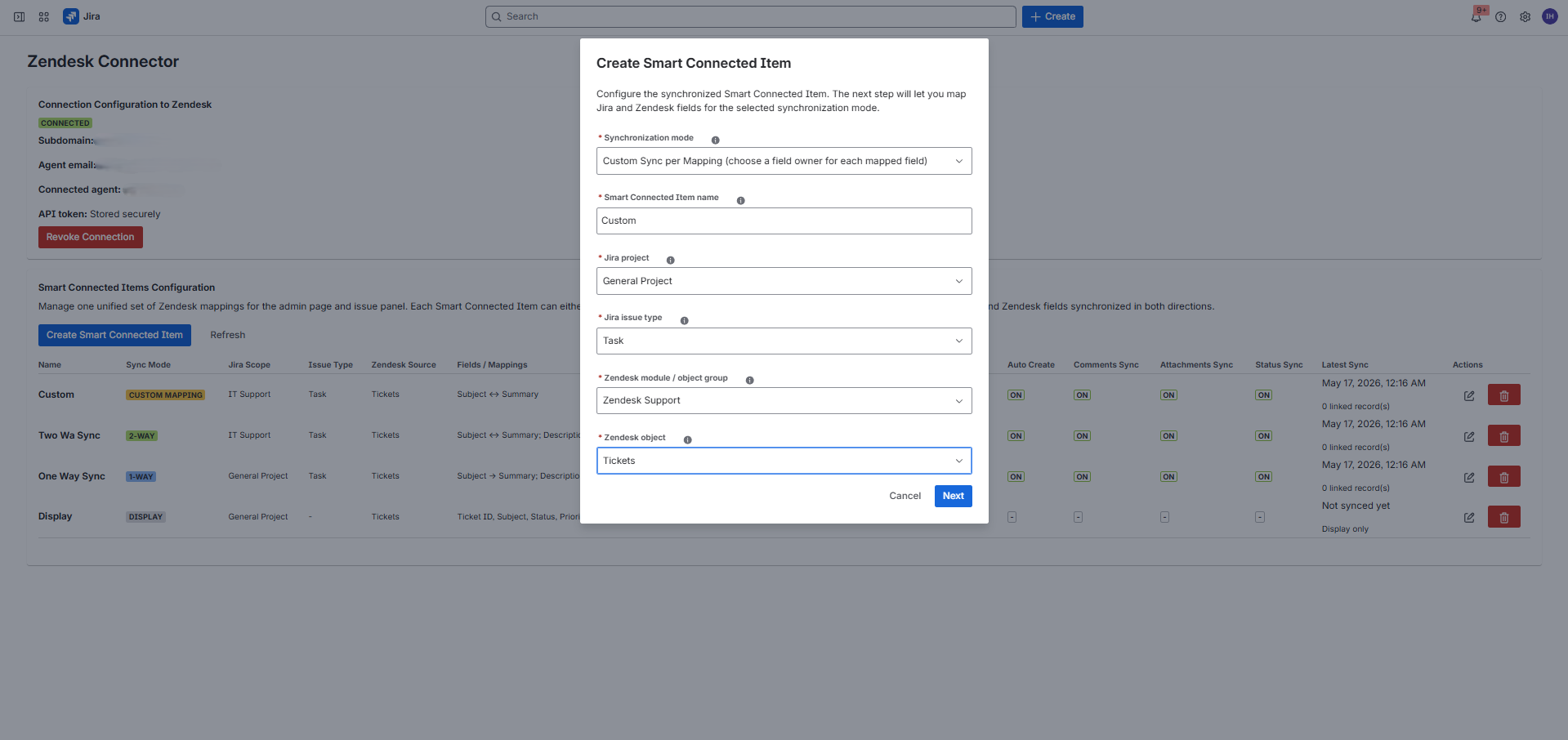Click IT Support in Two Wa Sync row
This screenshot has height=740, width=1568.
click(249, 435)
